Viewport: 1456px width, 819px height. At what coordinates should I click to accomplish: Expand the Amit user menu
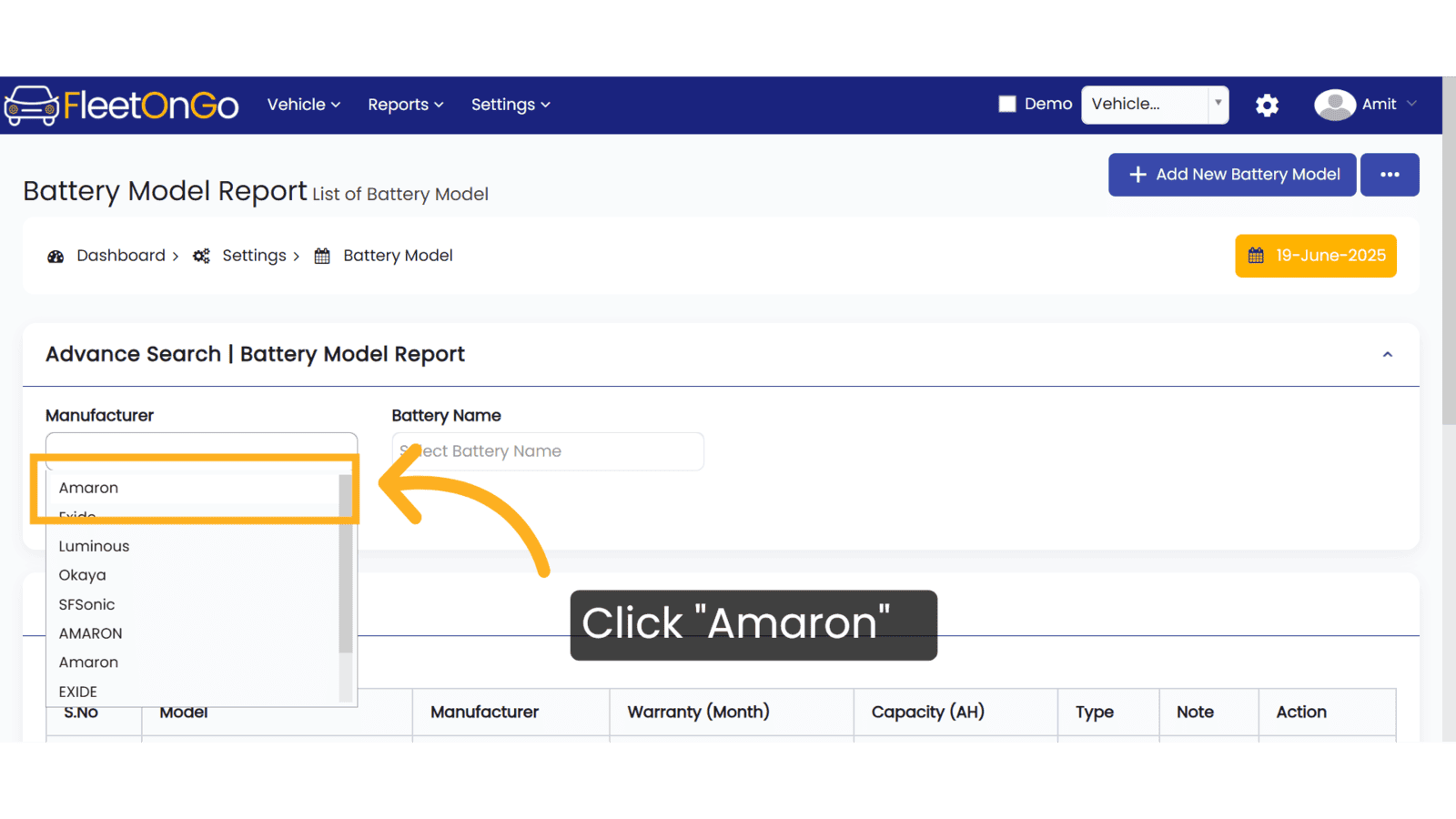point(1390,104)
